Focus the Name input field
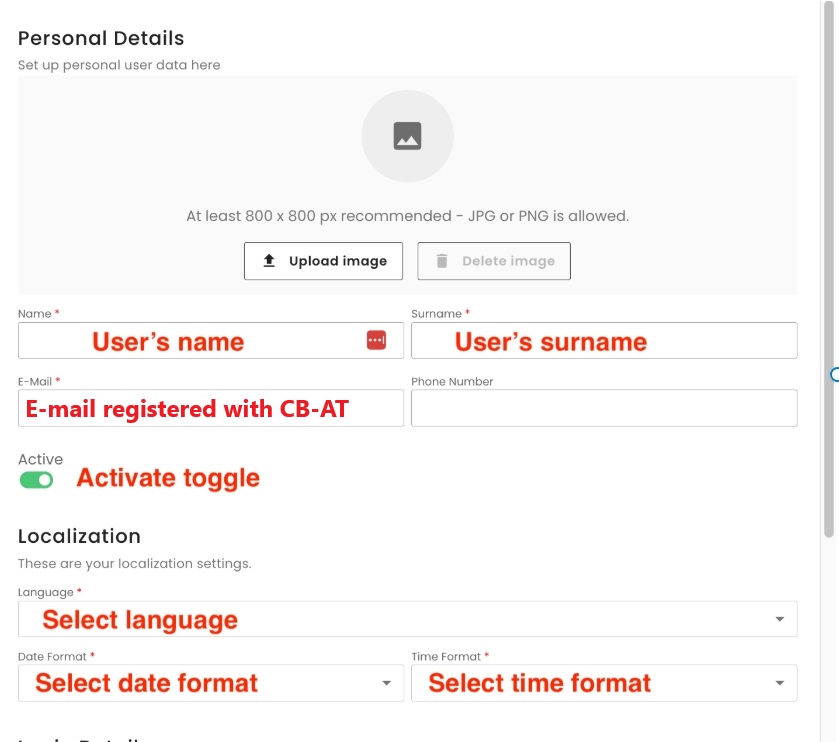Image resolution: width=839 pixels, height=742 pixels. (x=190, y=341)
